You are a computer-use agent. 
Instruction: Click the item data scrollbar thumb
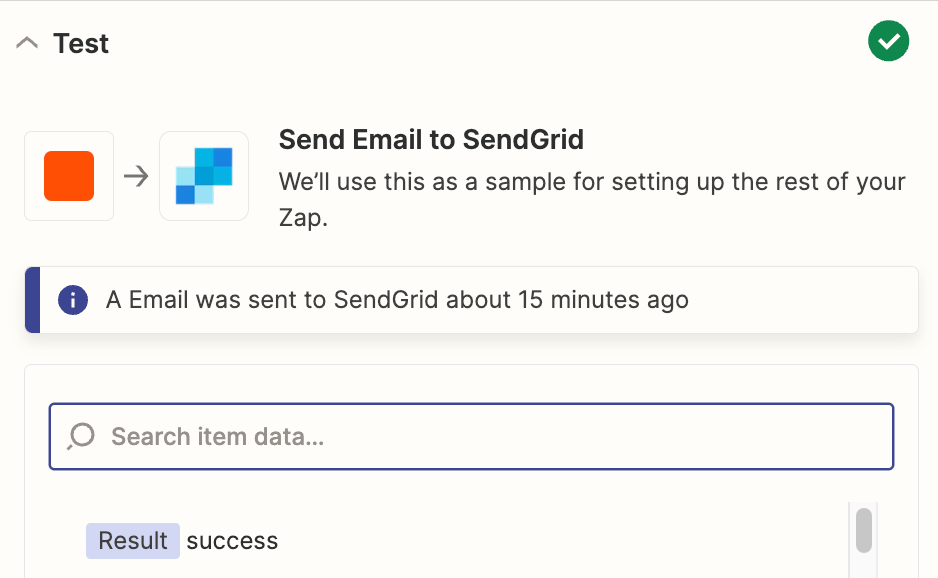(x=864, y=530)
